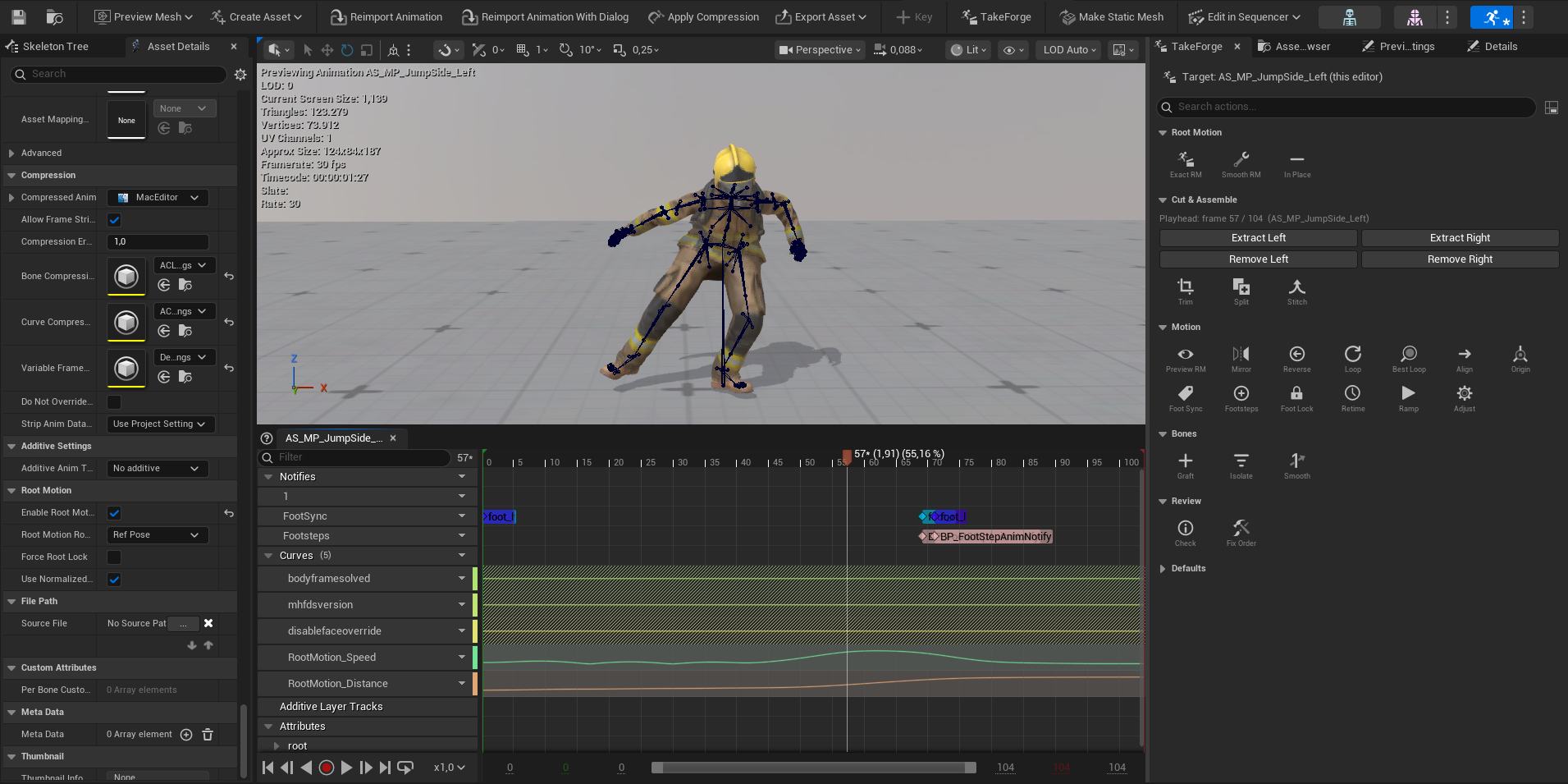
Task: Open Root Motion Ref Pose dropdown
Action: point(158,534)
